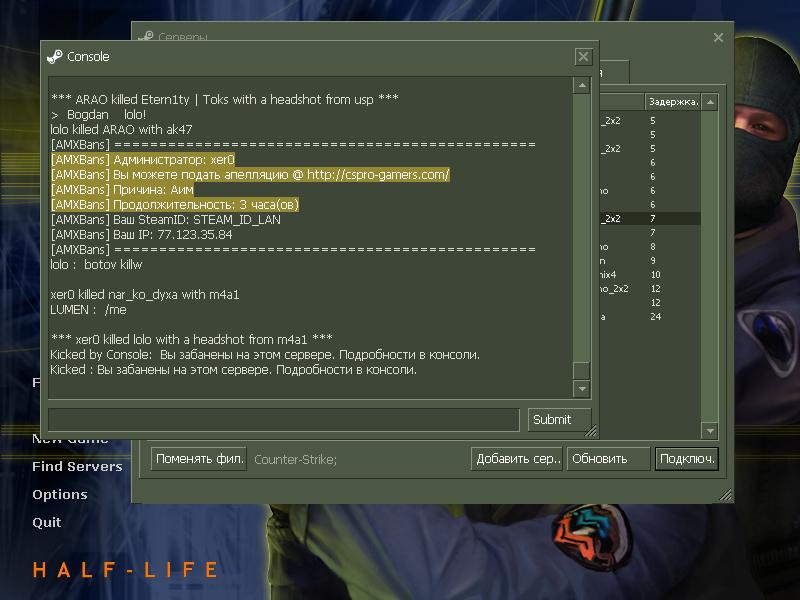Click the servers window resize grip

tap(726, 495)
